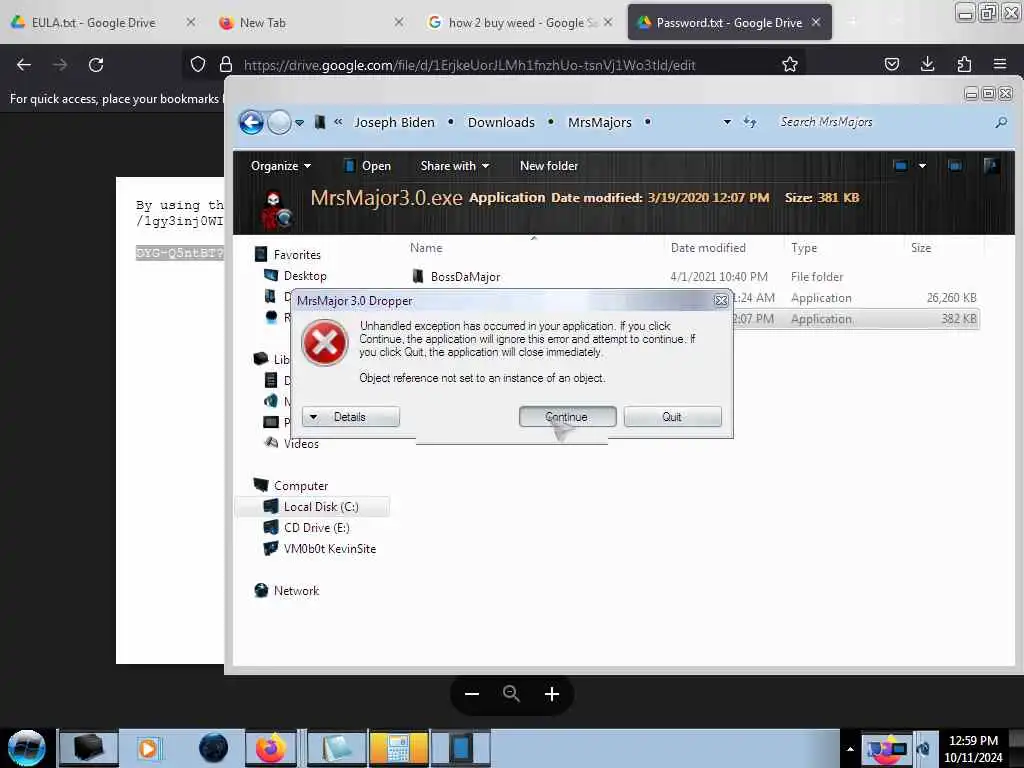
Task: Click the media player taskbar icon
Action: tap(148, 748)
